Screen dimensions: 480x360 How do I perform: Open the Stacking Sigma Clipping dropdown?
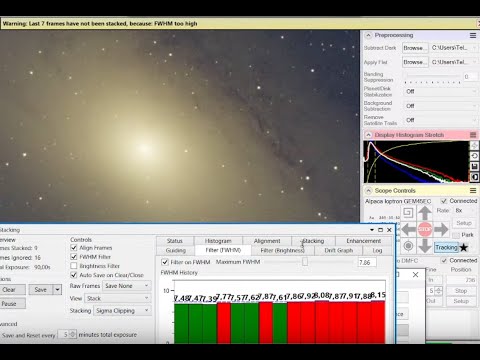[122, 311]
